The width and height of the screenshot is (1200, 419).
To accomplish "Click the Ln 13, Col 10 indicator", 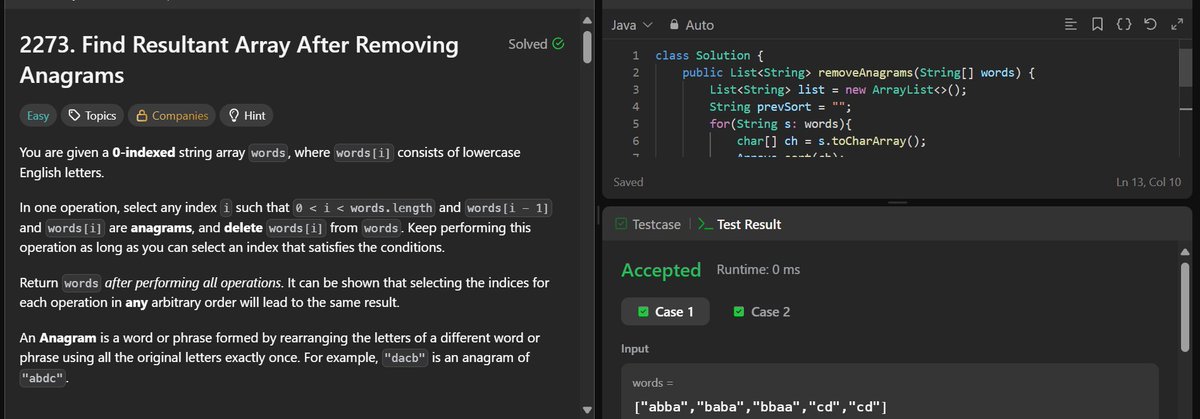I will pyautogui.click(x=1149, y=182).
